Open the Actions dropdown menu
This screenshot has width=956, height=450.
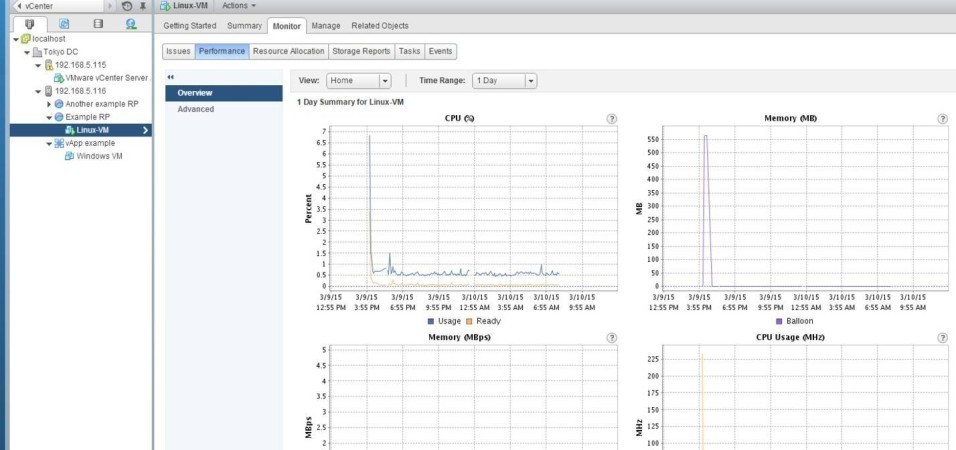tap(239, 6)
